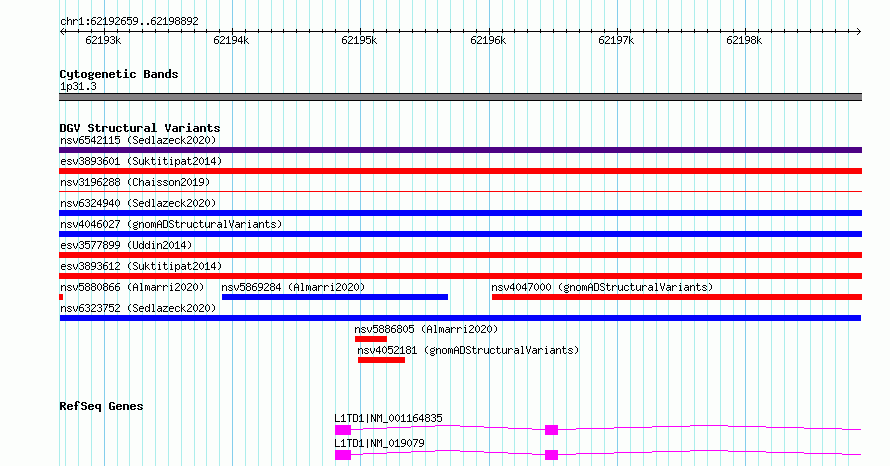Viewport: 890px width, 466px height.
Task: Click the nsv6542115 (Sedlazeck2020) variant label
Action: [x=138, y=140]
